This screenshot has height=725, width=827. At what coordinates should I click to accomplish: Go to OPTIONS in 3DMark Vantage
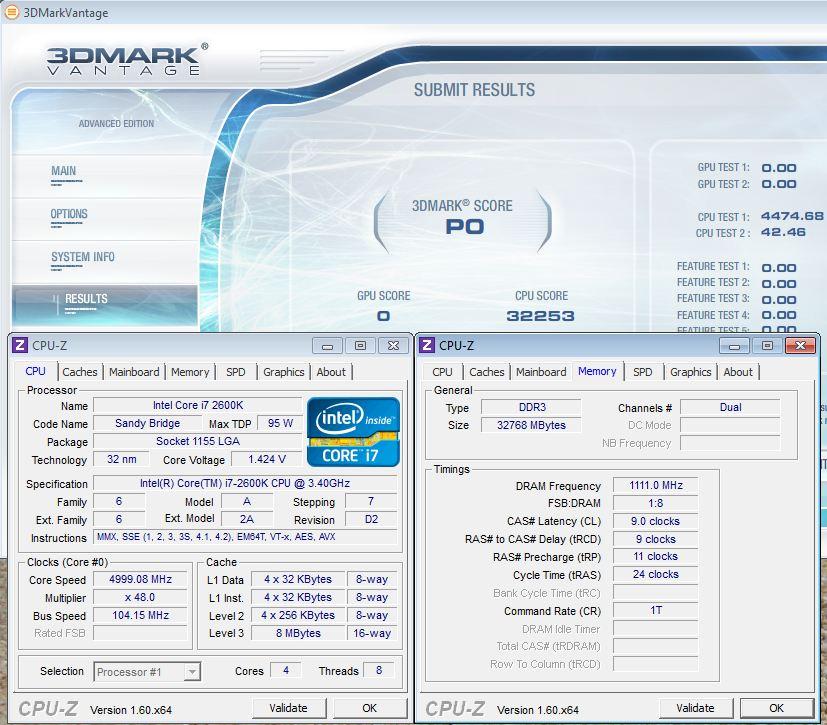coord(69,214)
